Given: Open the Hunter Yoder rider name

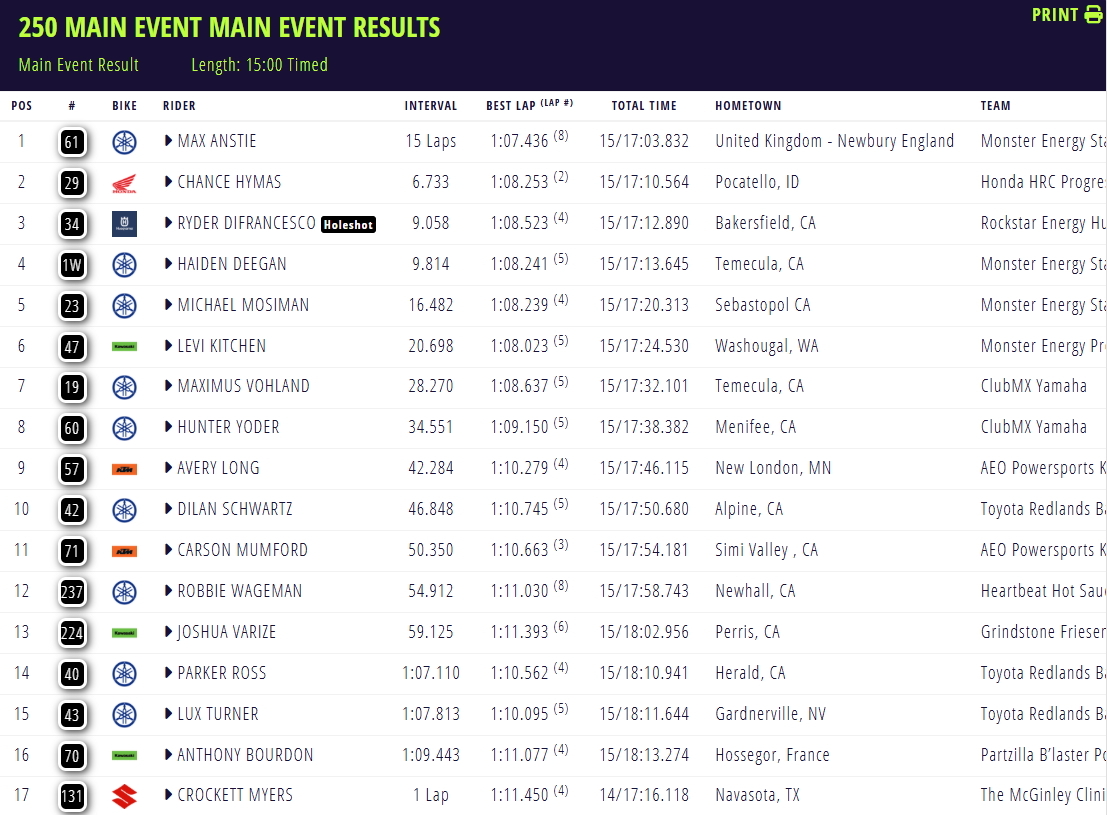Looking at the screenshot, I should tap(228, 427).
